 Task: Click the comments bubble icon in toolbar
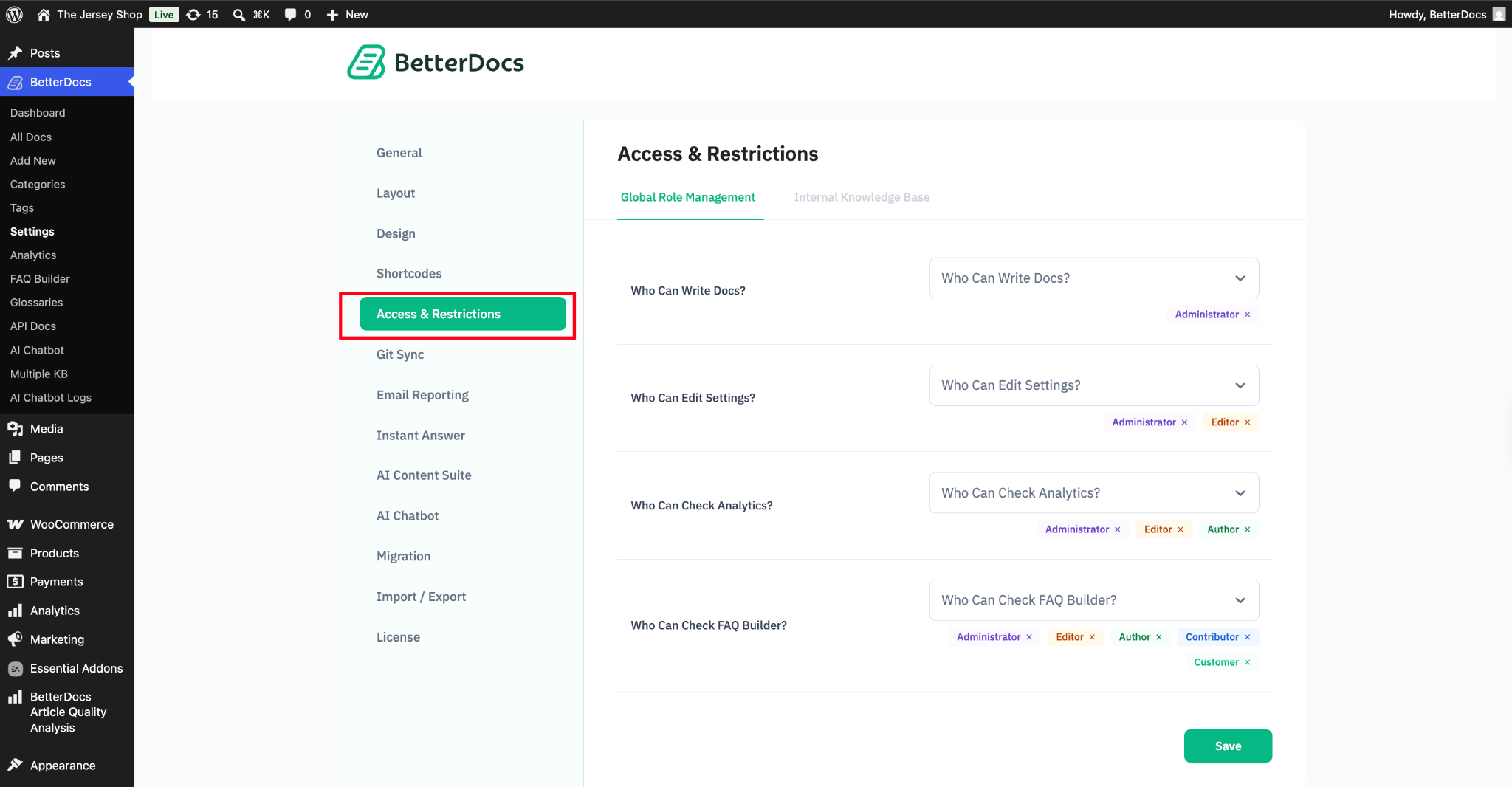pyautogui.click(x=290, y=15)
